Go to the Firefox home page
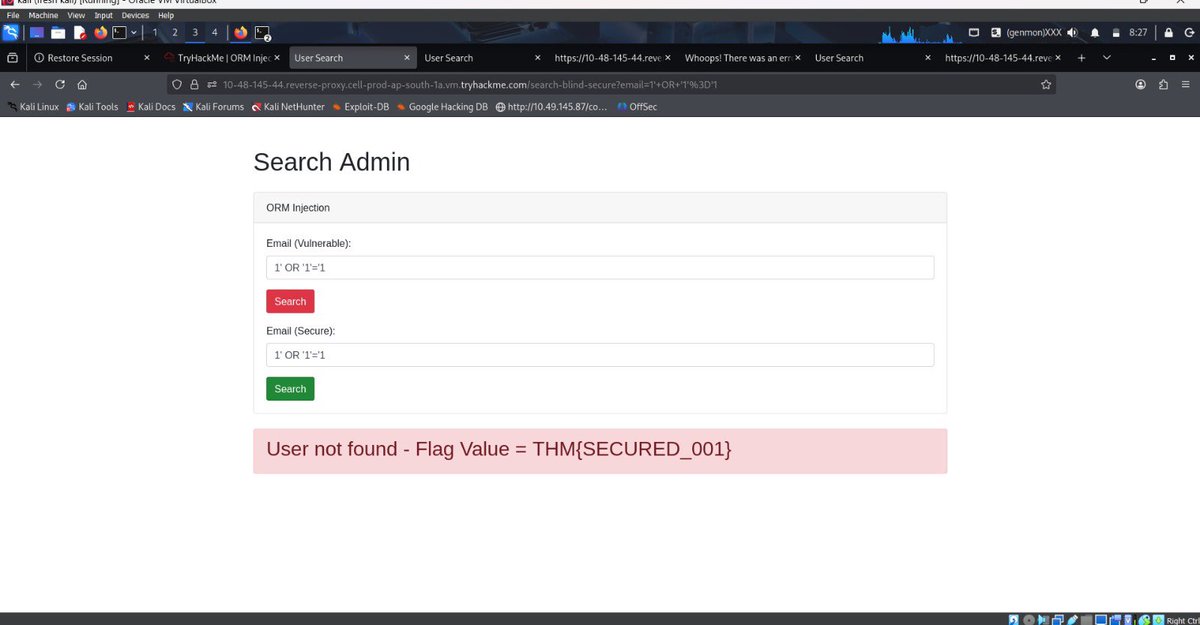This screenshot has height=625, width=1200. 82,85
